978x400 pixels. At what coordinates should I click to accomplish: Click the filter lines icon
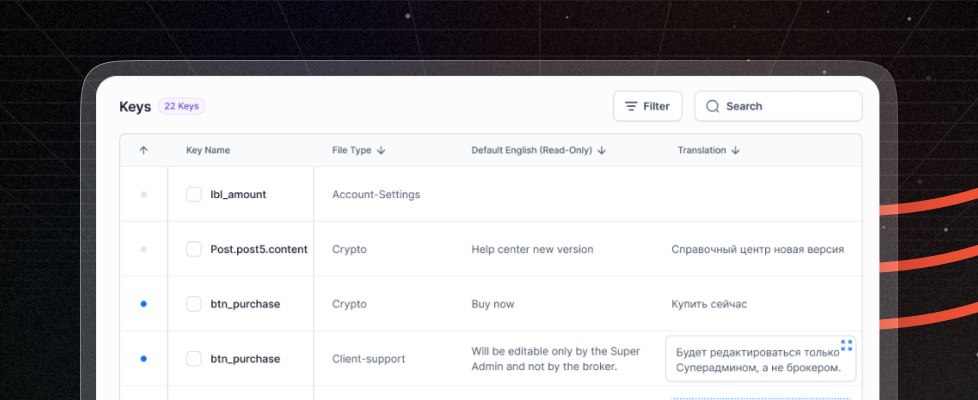(631, 106)
